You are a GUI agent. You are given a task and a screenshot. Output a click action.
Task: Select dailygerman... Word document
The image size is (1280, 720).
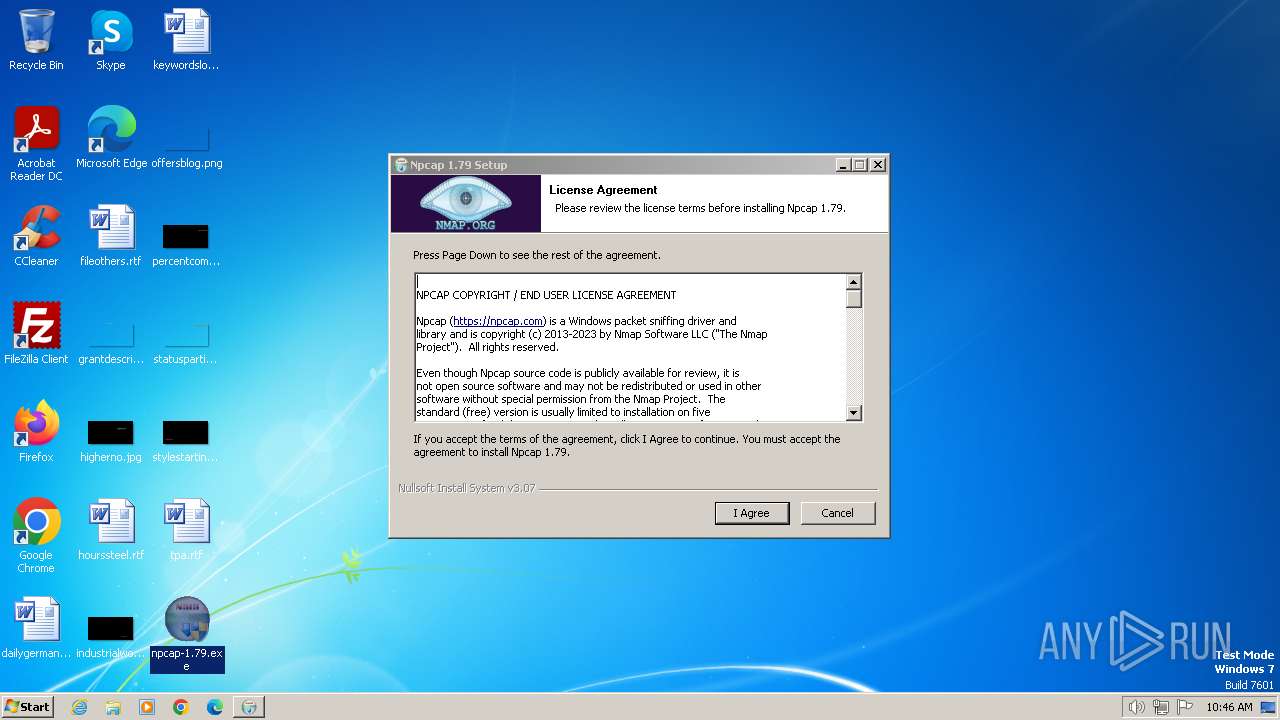(36, 628)
